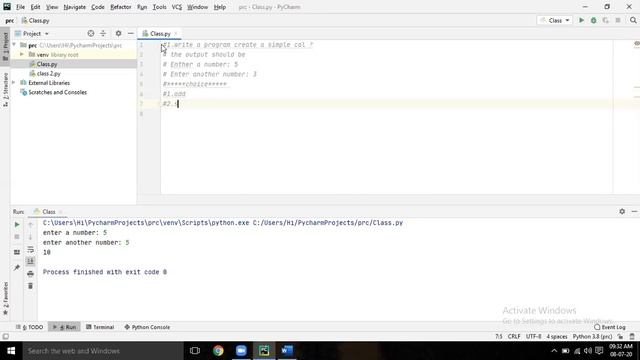Run with coverage icon in top toolbar

[606, 20]
